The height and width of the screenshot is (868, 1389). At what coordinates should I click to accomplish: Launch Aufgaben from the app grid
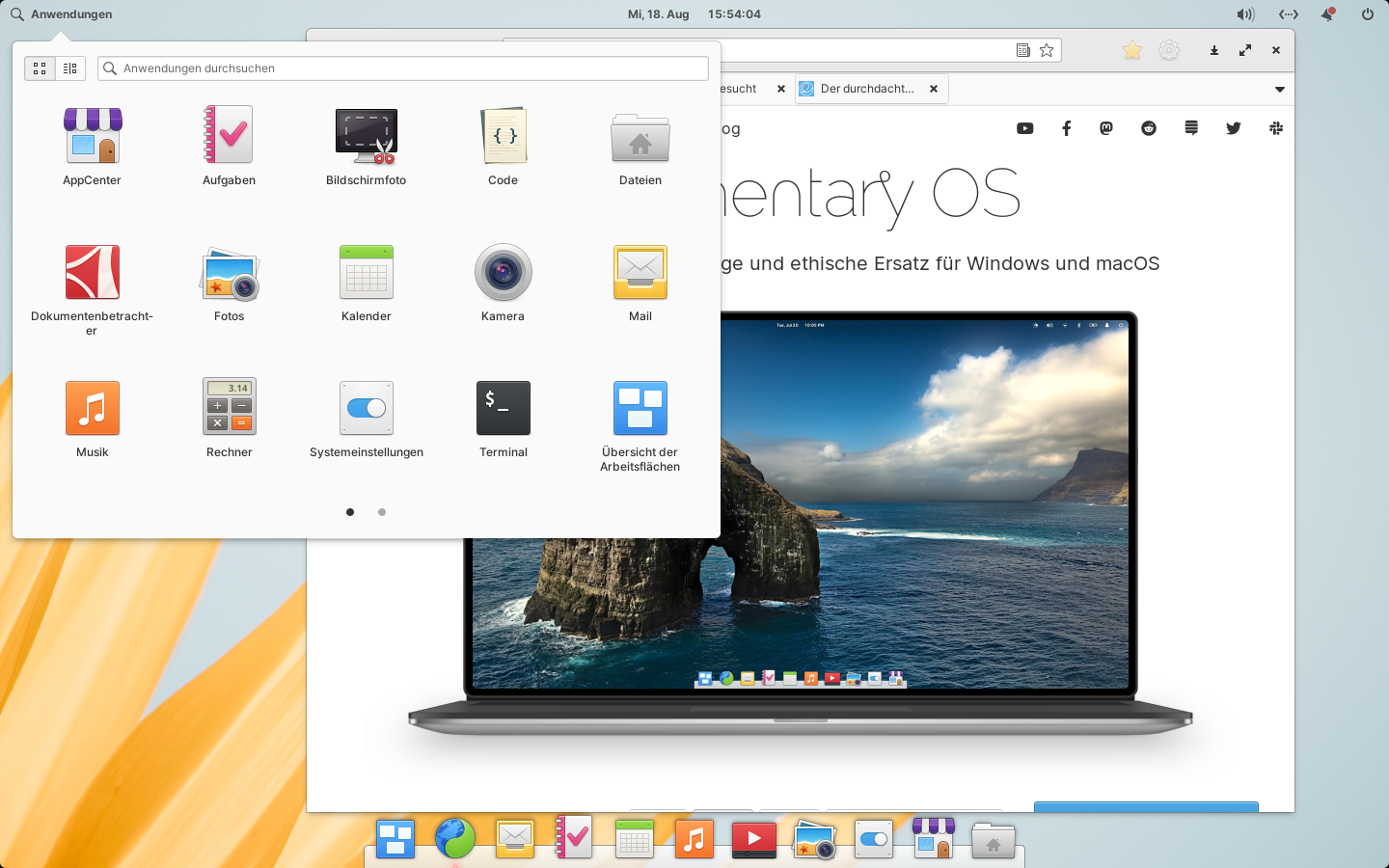pyautogui.click(x=229, y=147)
